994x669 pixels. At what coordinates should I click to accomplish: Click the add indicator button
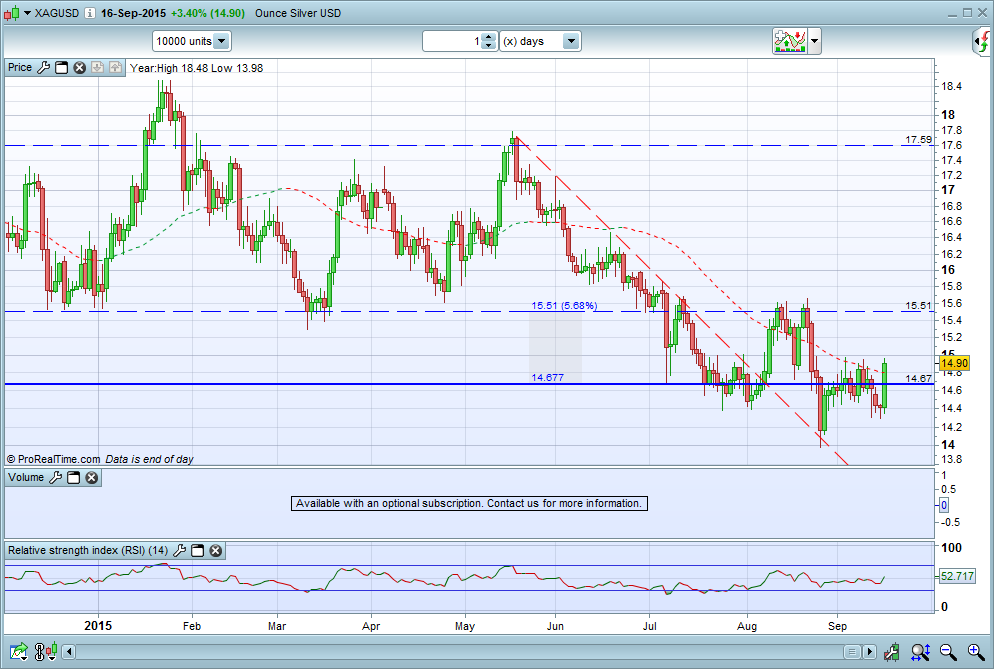click(789, 41)
